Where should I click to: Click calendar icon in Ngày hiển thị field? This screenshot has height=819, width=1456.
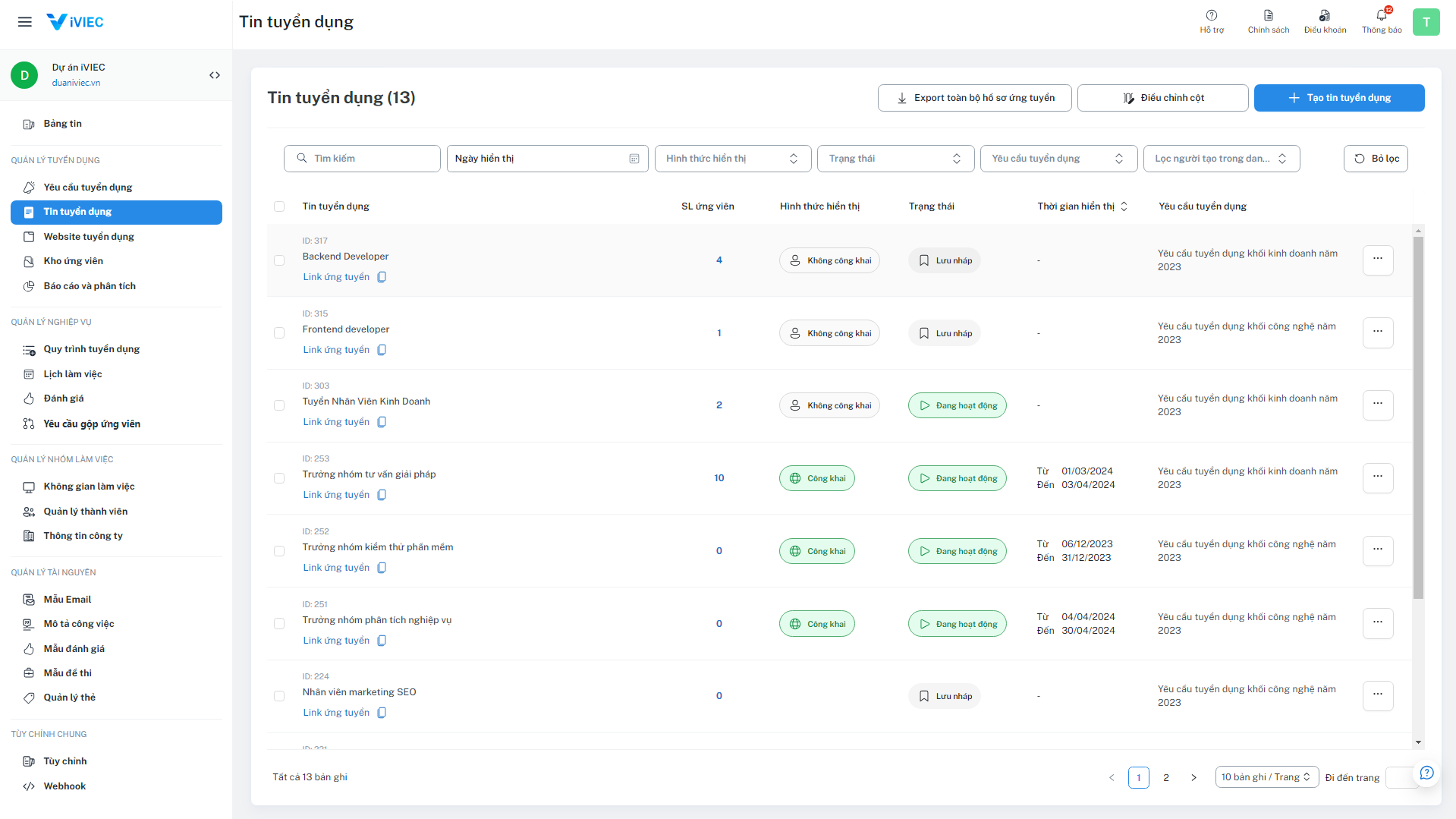[x=634, y=159]
